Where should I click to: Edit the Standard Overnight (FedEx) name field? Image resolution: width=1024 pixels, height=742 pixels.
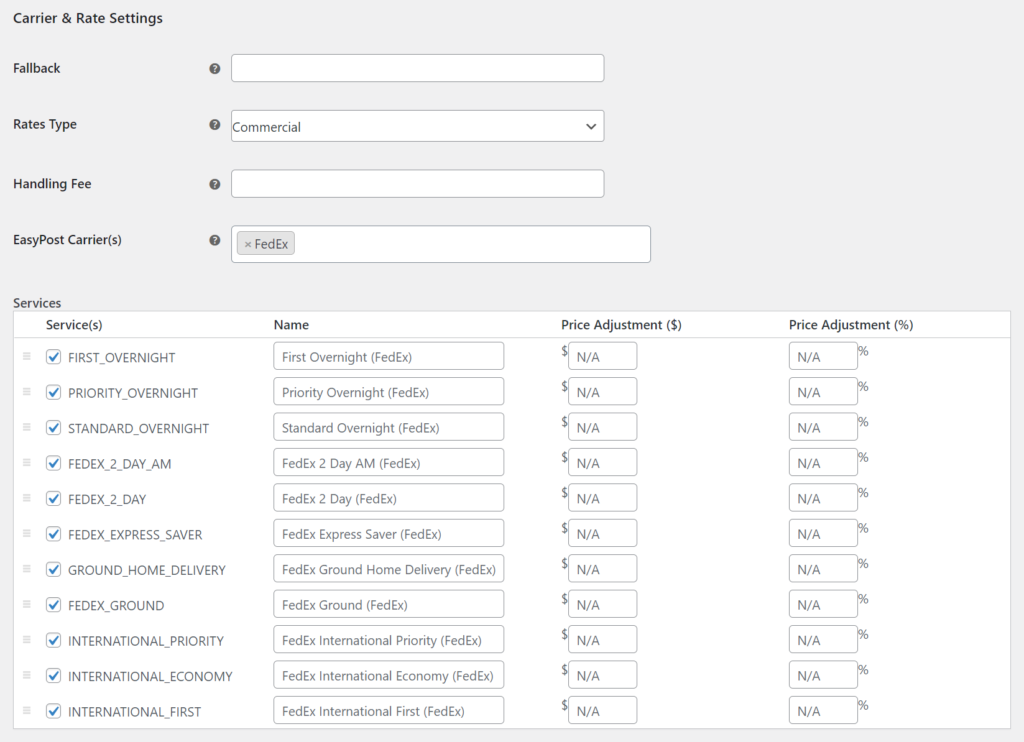click(x=388, y=428)
